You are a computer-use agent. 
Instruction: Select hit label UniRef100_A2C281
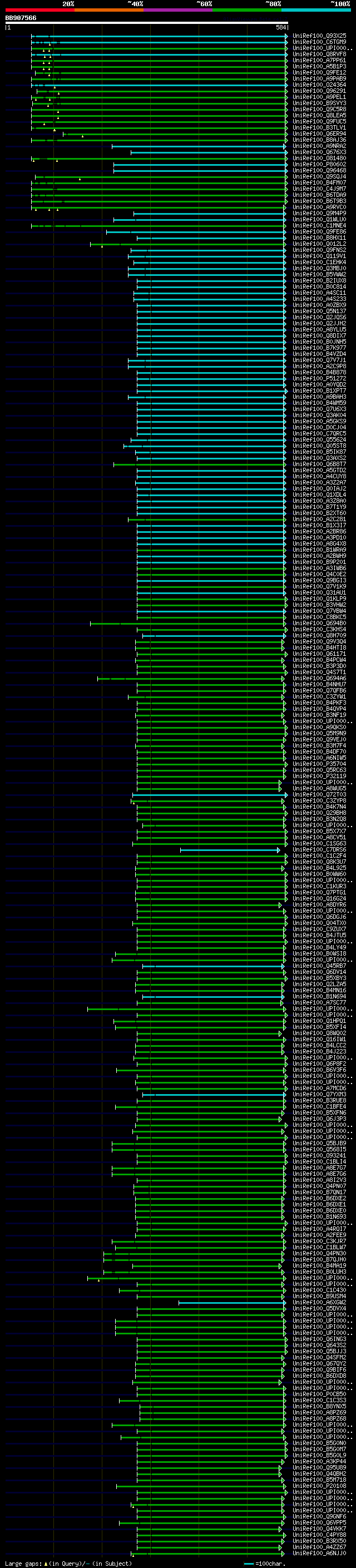[319, 519]
